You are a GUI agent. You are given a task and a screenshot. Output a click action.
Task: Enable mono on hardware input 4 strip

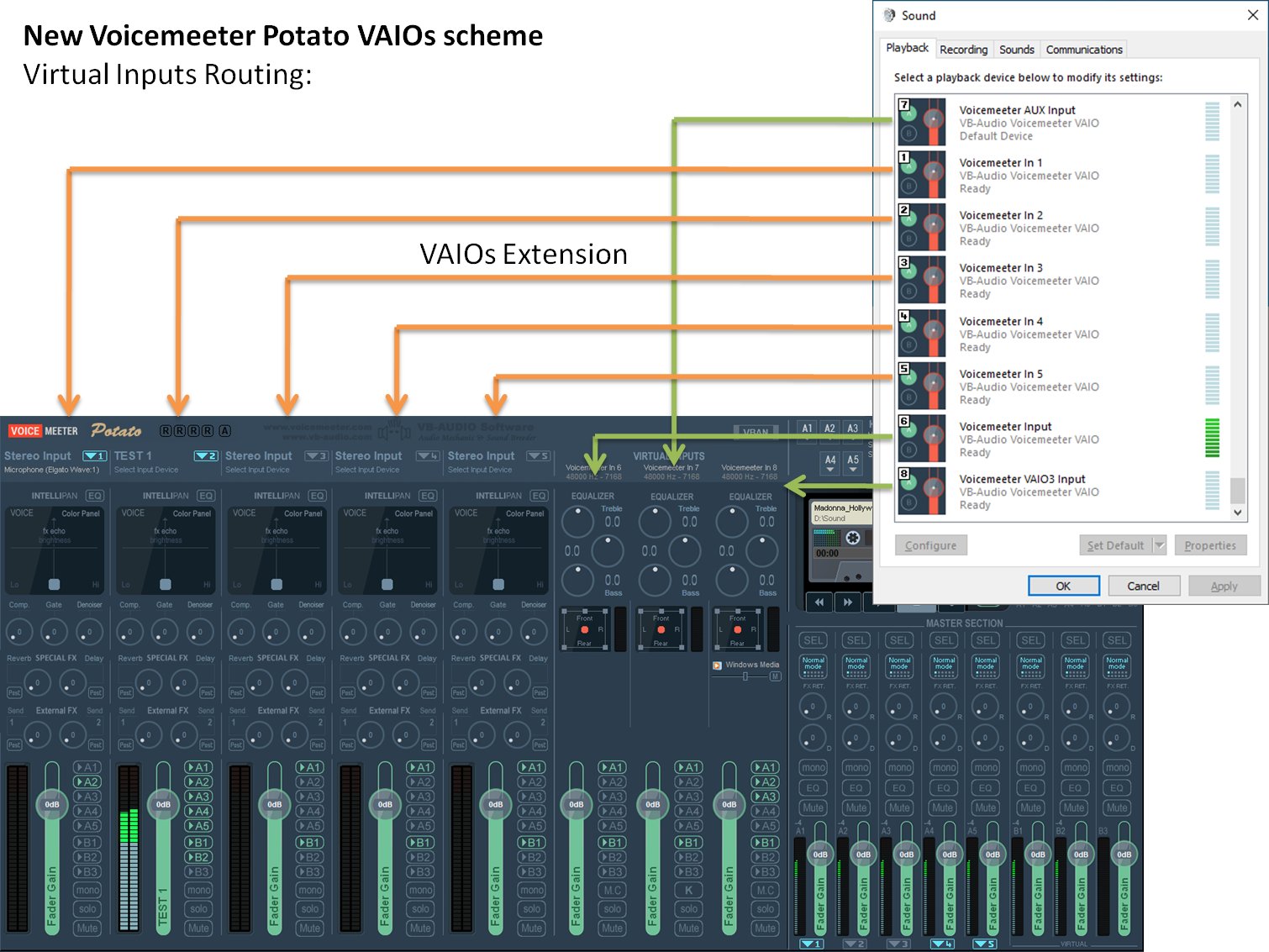pos(420,891)
